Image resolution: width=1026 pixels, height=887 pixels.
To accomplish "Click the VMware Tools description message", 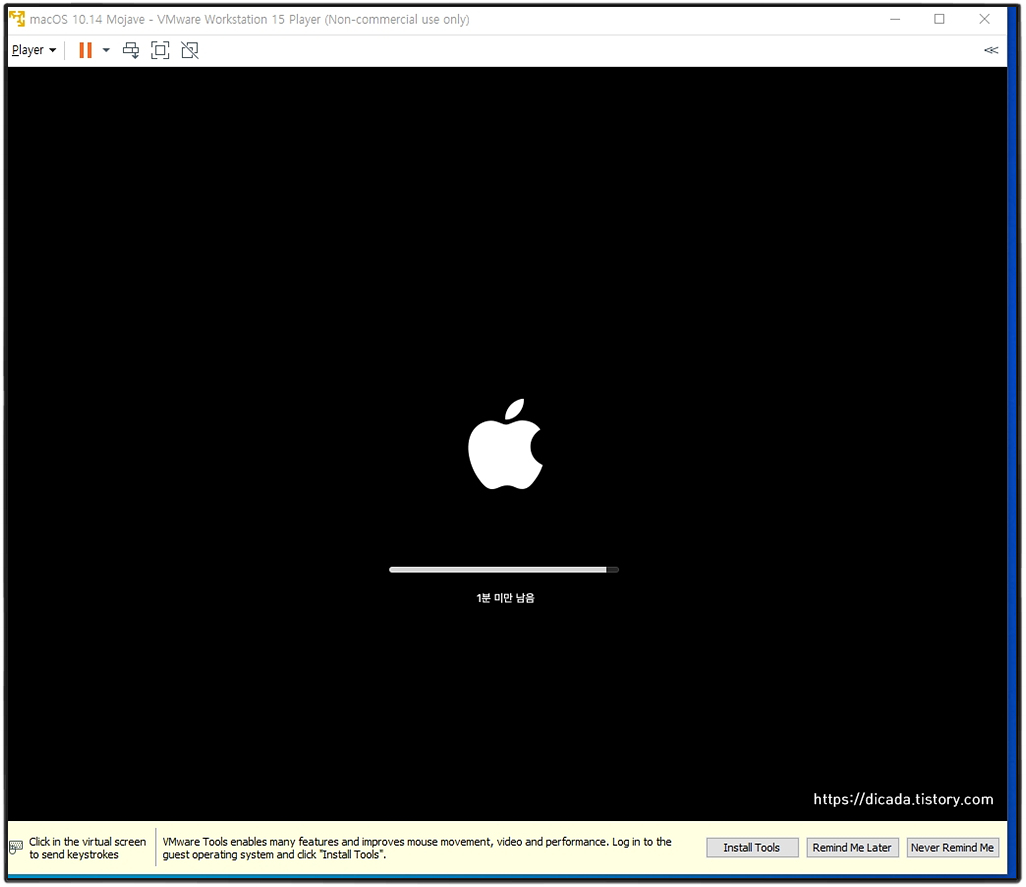I will tap(417, 848).
